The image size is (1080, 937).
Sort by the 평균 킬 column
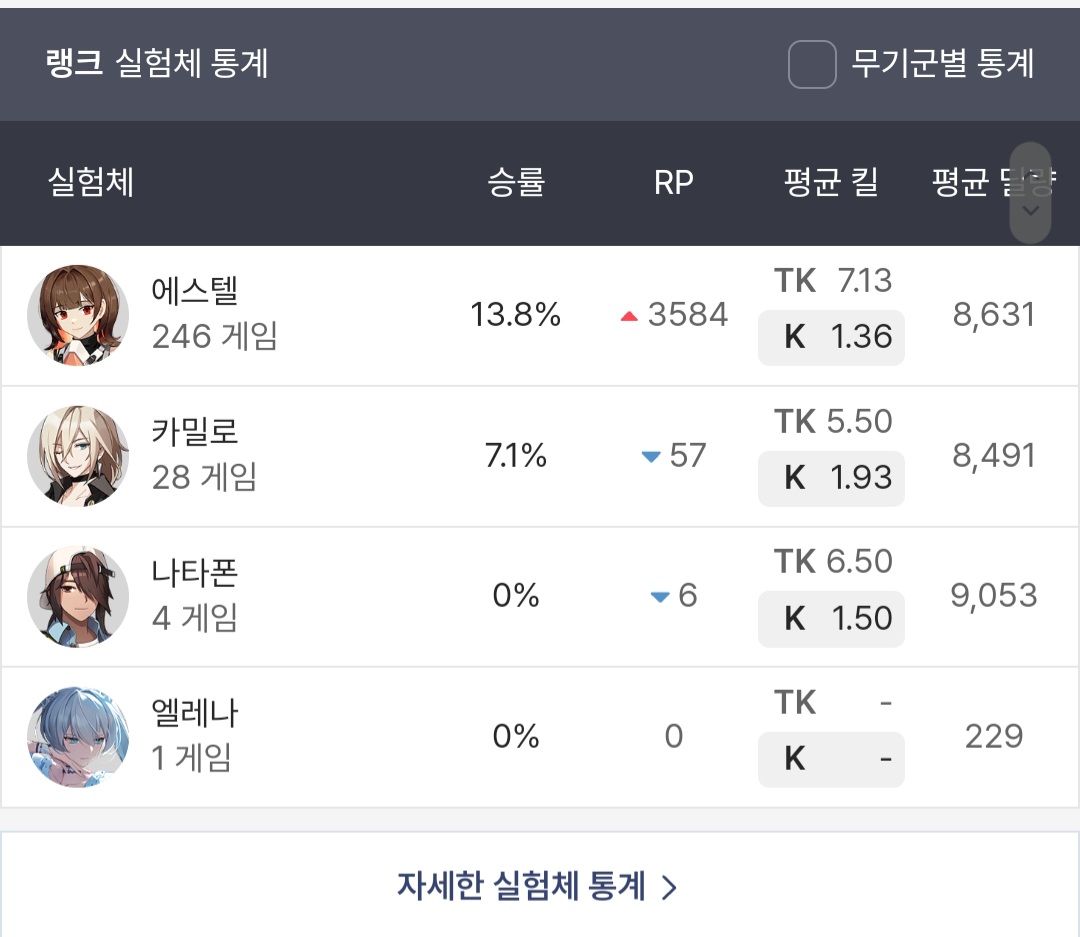click(831, 183)
